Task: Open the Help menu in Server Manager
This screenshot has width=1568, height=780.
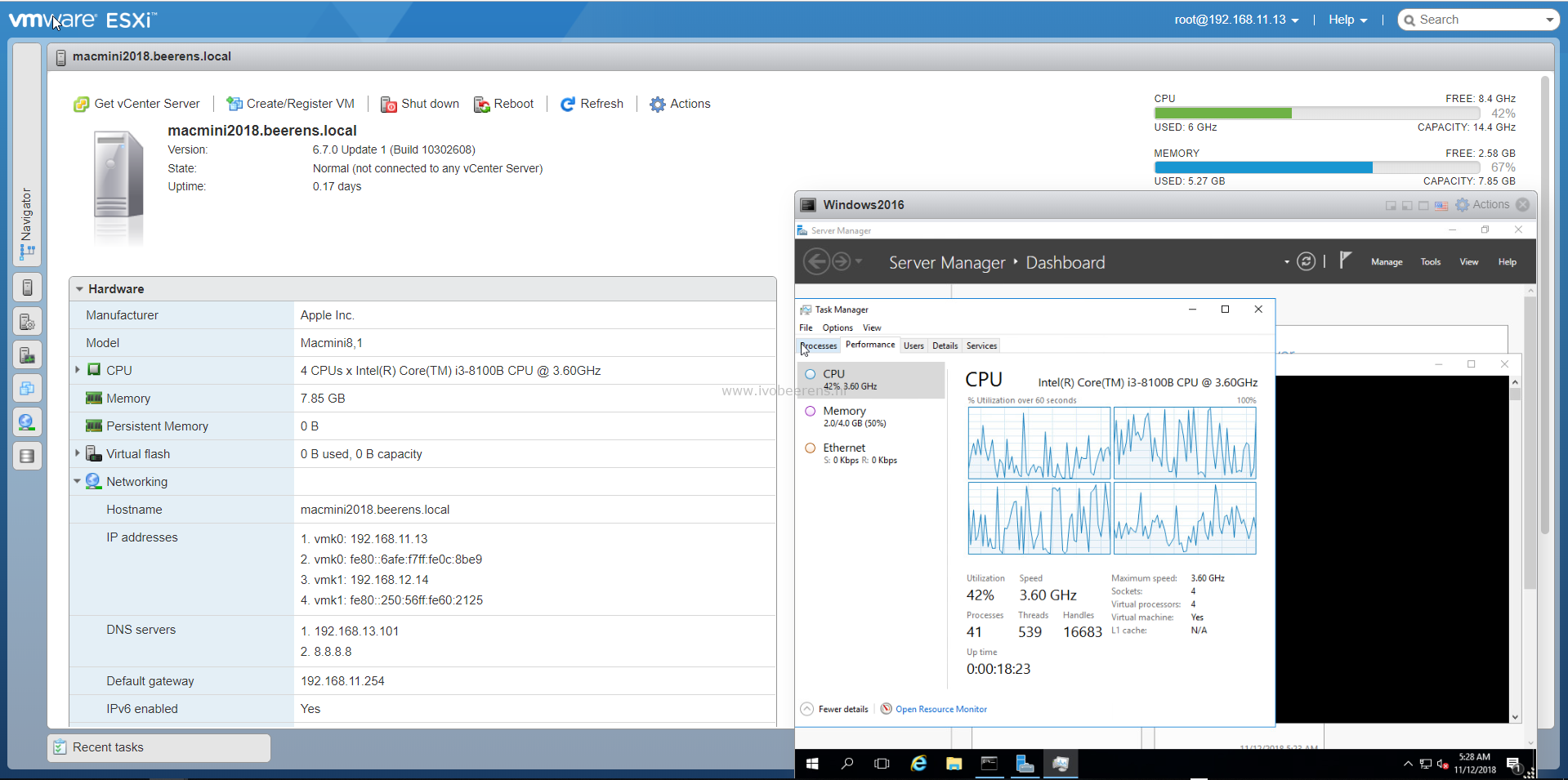Action: [x=1508, y=262]
